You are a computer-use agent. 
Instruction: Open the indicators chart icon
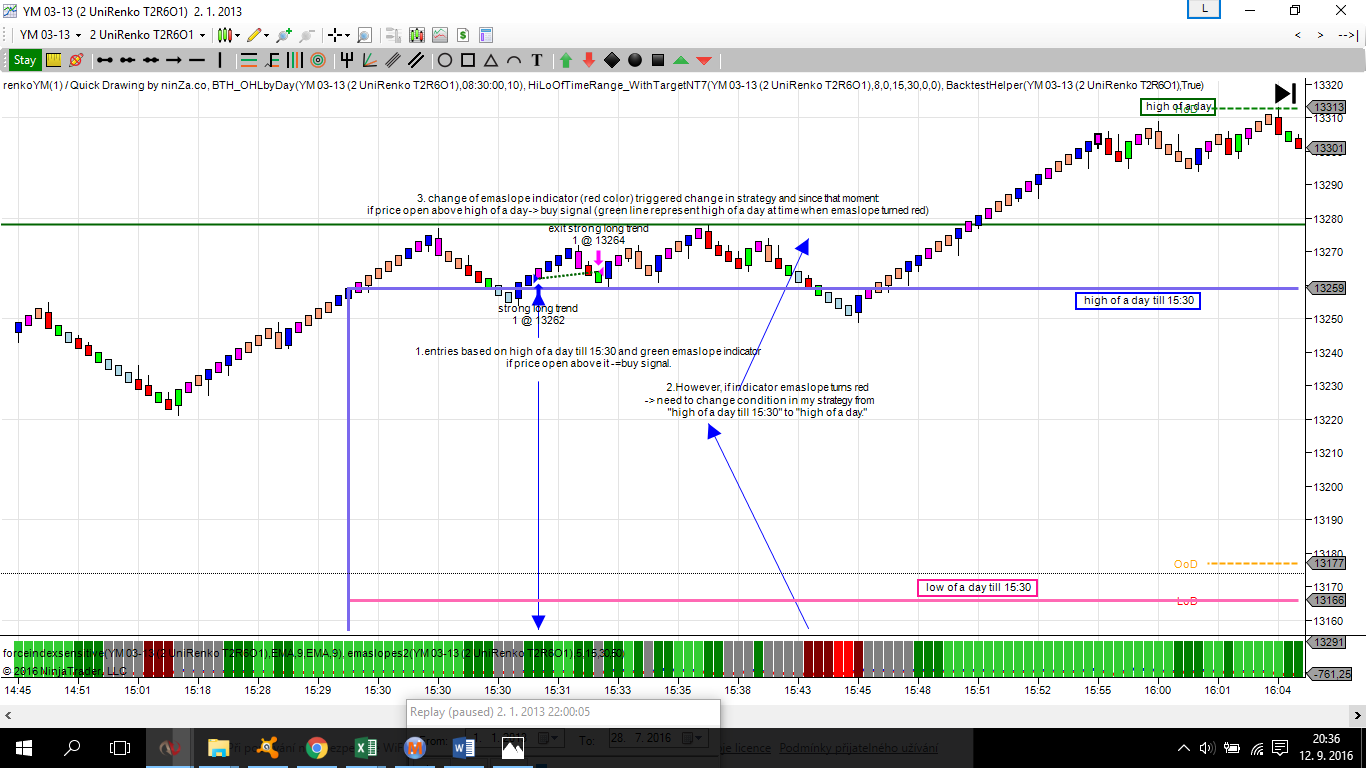tap(440, 34)
